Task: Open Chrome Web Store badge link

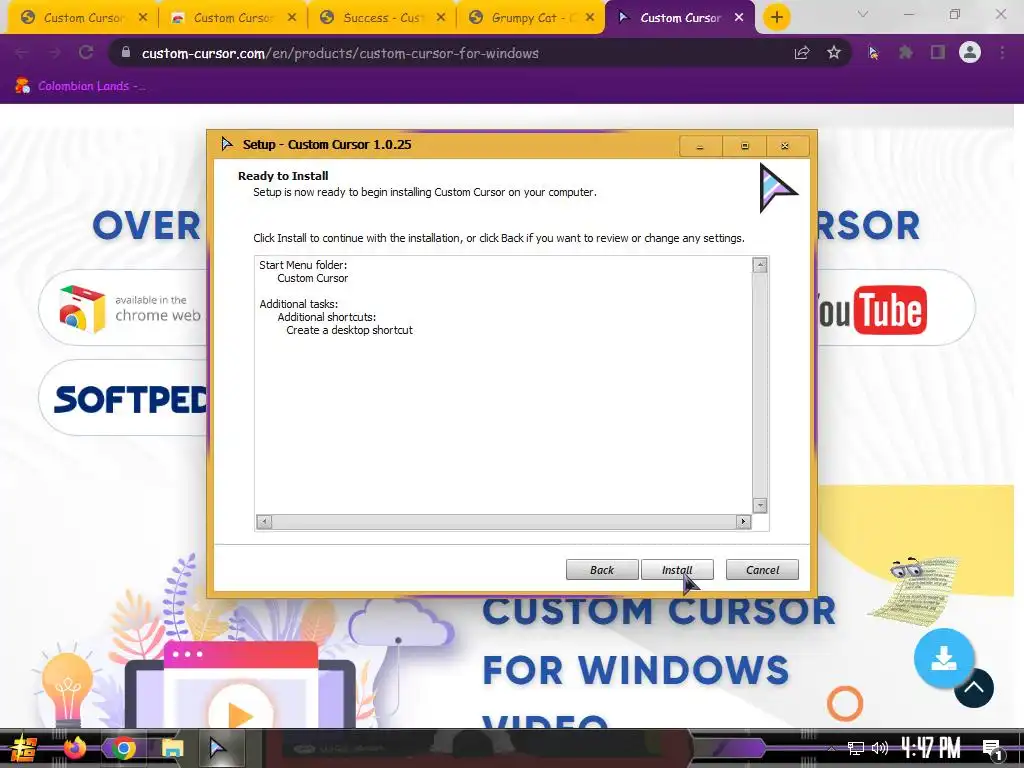Action: (124, 308)
